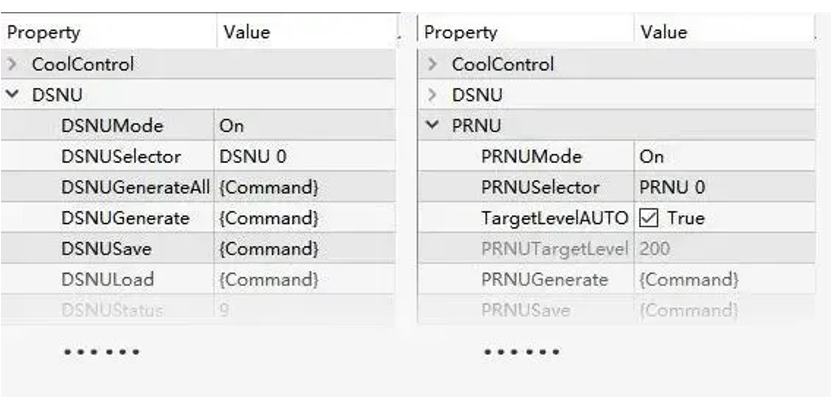Screen dimensions: 831x402
Task: Select the DSNUStatus property row
Action: coord(112,310)
